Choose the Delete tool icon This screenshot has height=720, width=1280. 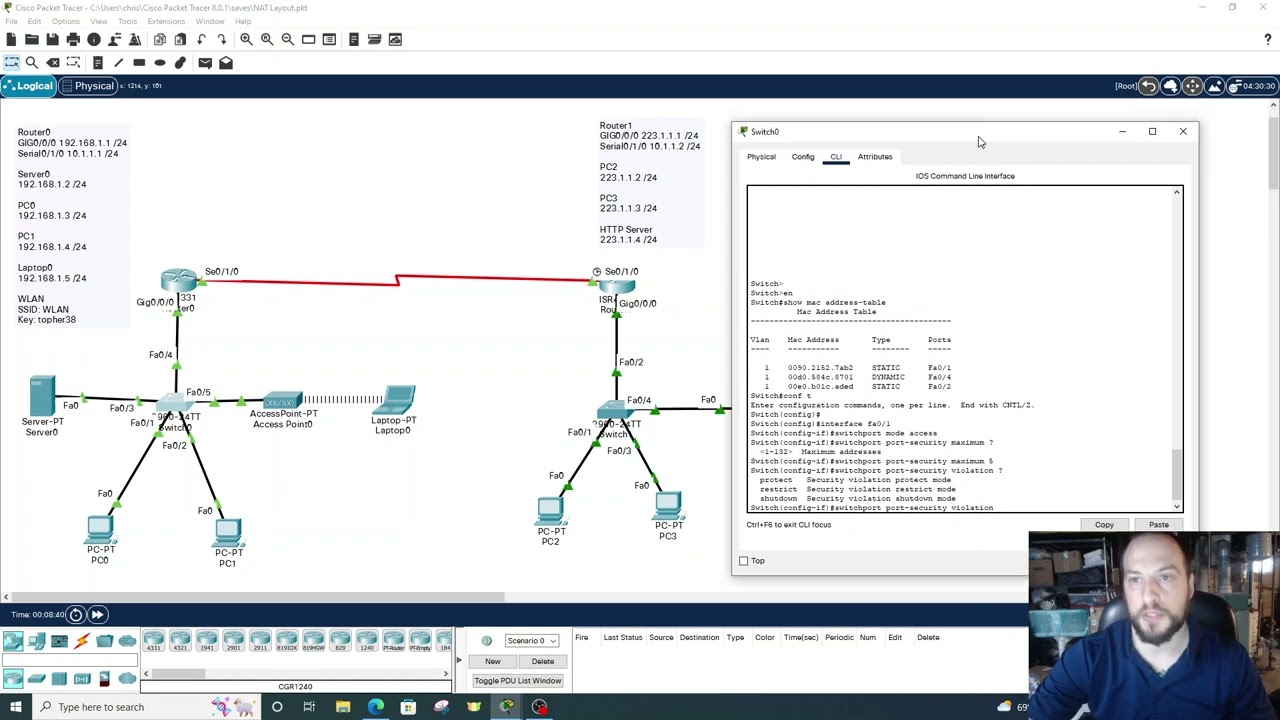52,62
